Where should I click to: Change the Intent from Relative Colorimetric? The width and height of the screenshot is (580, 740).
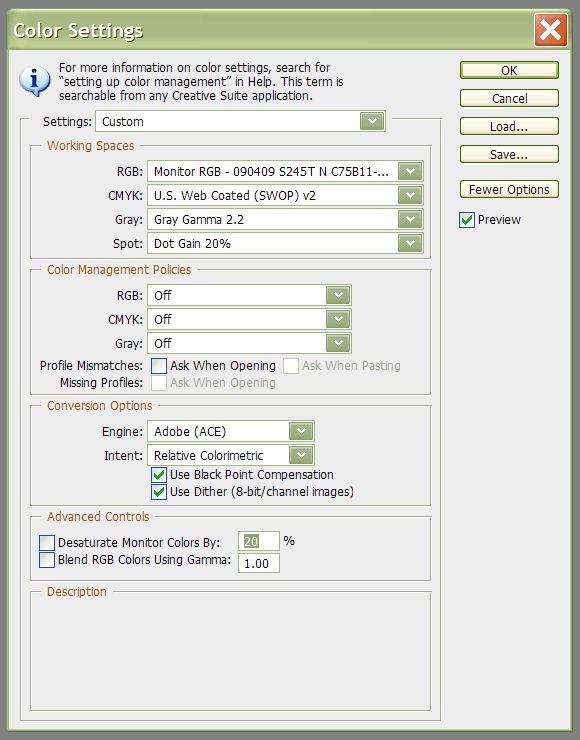[x=231, y=455]
